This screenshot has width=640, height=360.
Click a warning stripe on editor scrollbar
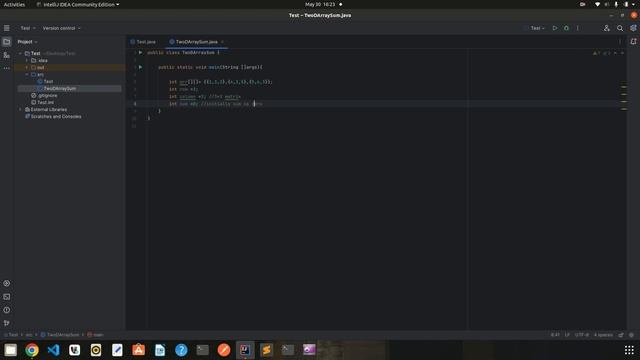[624, 87]
